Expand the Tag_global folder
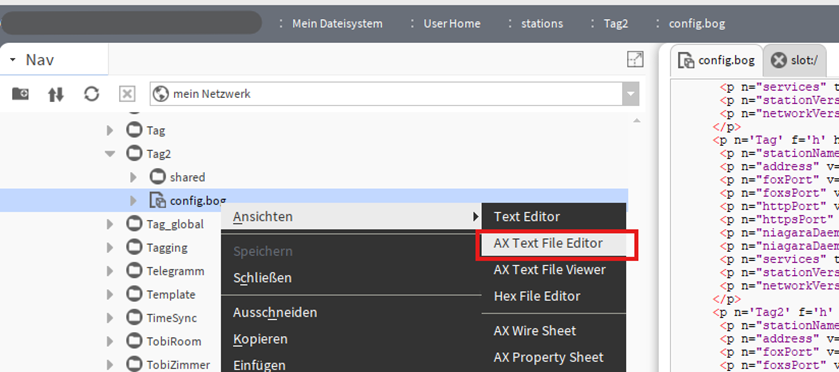Viewport: 839px width, 372px height. point(110,224)
